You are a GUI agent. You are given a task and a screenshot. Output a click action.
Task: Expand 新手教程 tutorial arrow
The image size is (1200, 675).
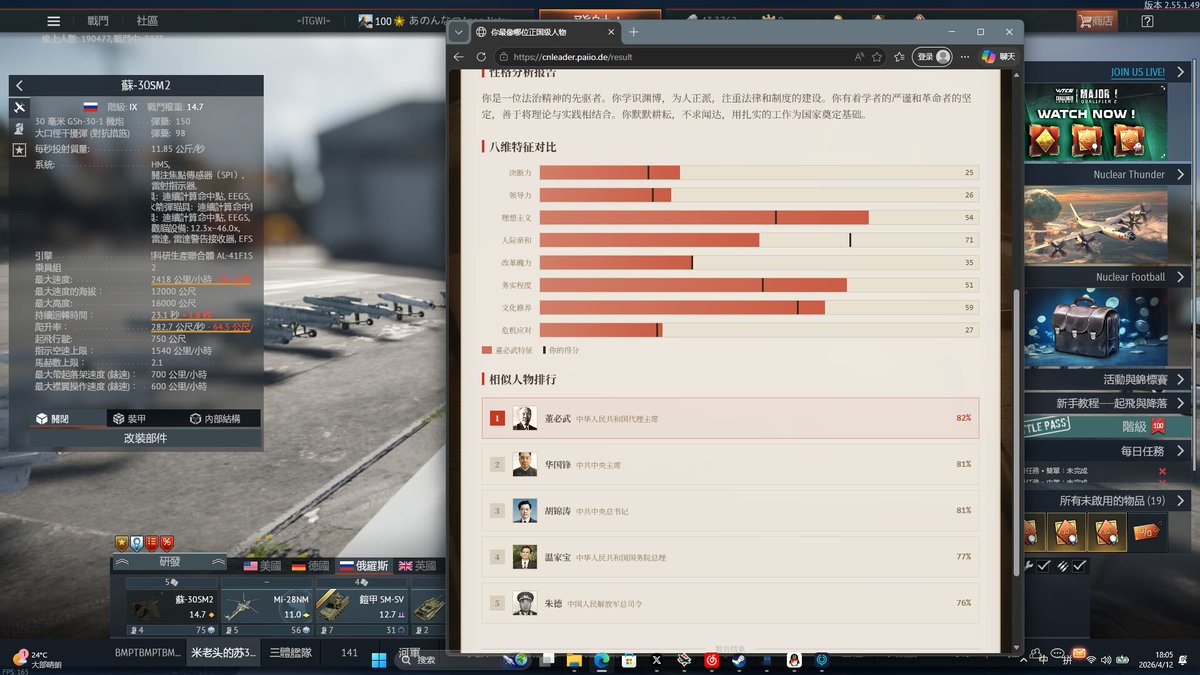pos(1180,403)
